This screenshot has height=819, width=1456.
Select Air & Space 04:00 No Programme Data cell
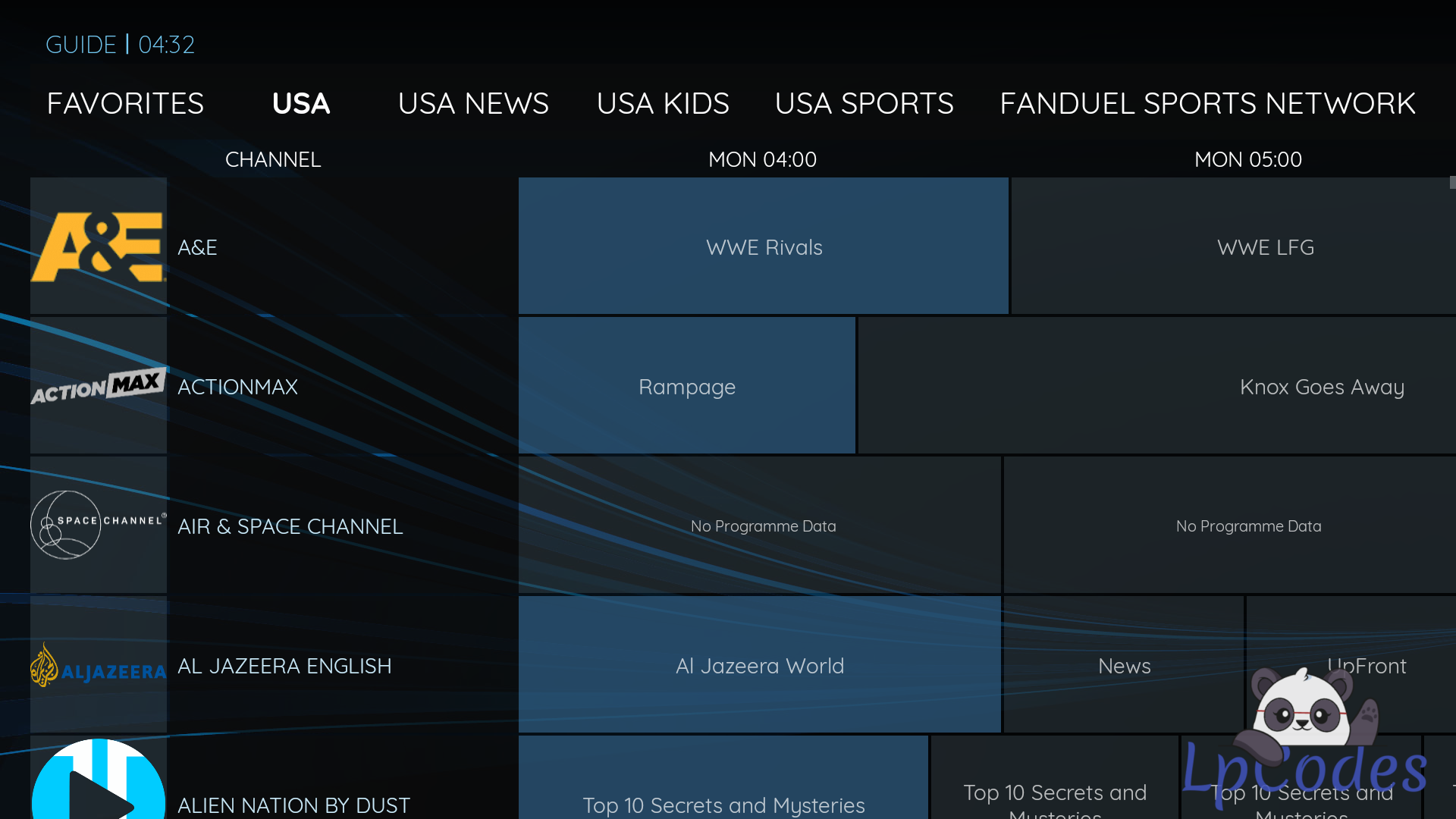tap(760, 525)
